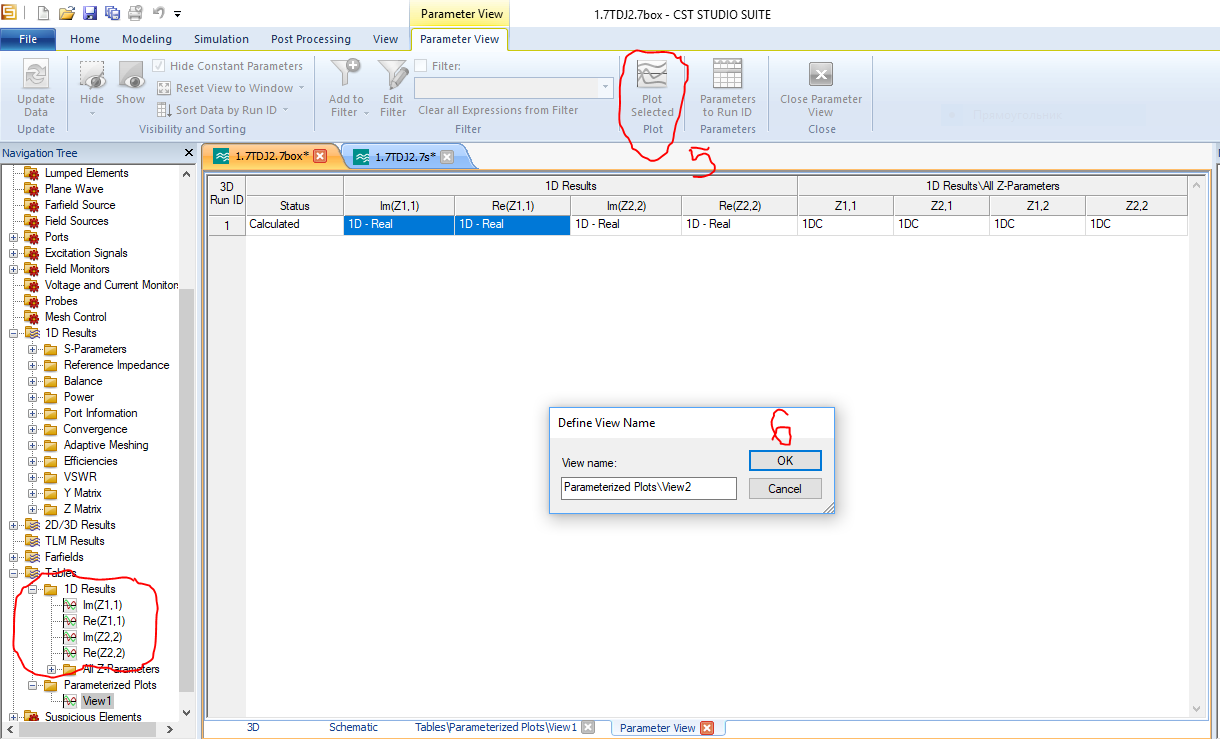
Task: Expand the Farfields tree node
Action: 14,557
